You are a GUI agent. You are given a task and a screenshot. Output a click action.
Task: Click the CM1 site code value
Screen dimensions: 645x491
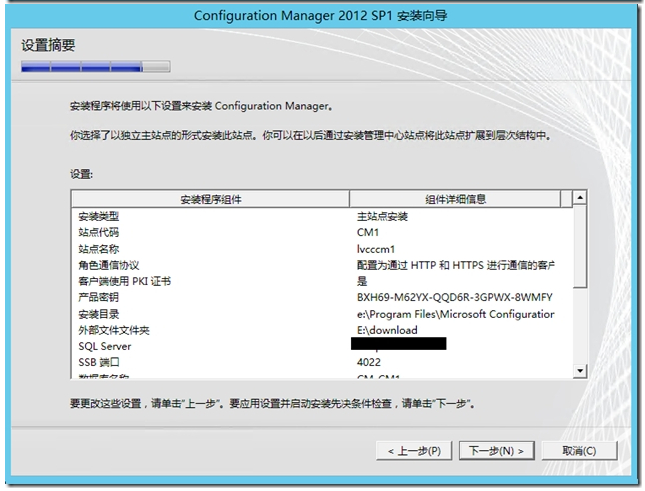tap(368, 232)
